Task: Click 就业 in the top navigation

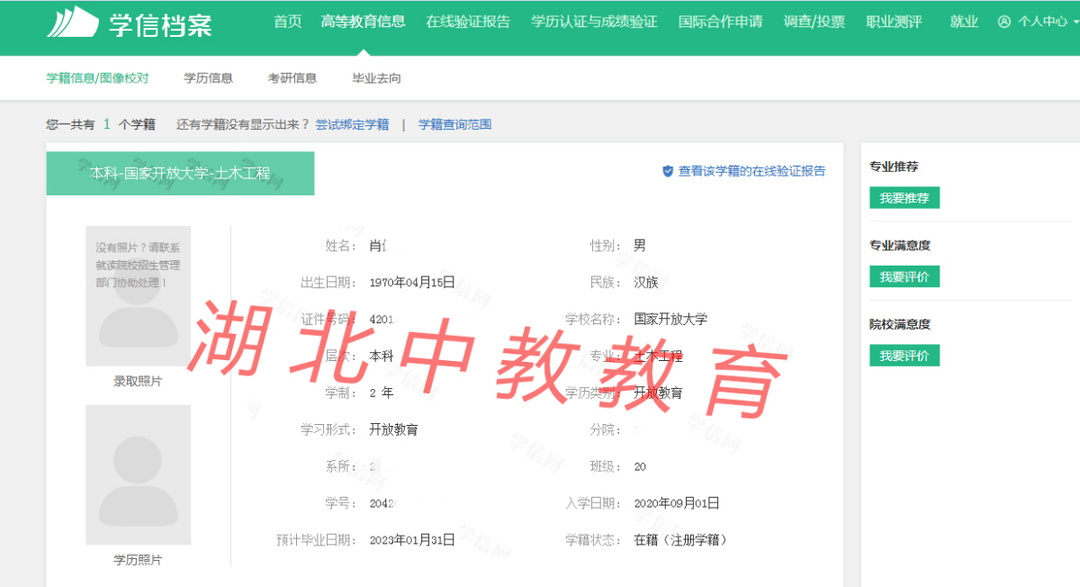Action: pos(964,22)
